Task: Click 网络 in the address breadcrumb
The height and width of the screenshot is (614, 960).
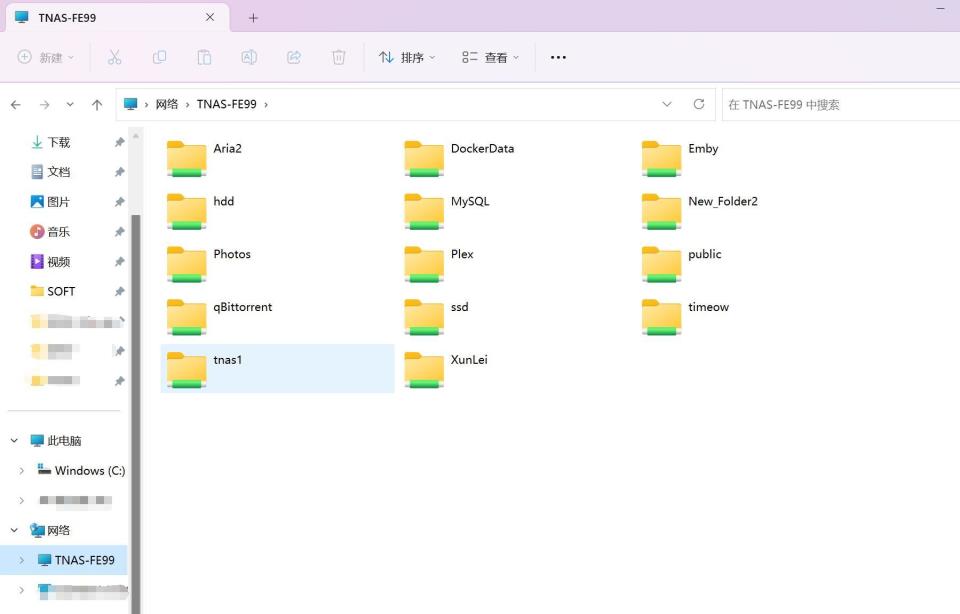Action: [x=167, y=104]
